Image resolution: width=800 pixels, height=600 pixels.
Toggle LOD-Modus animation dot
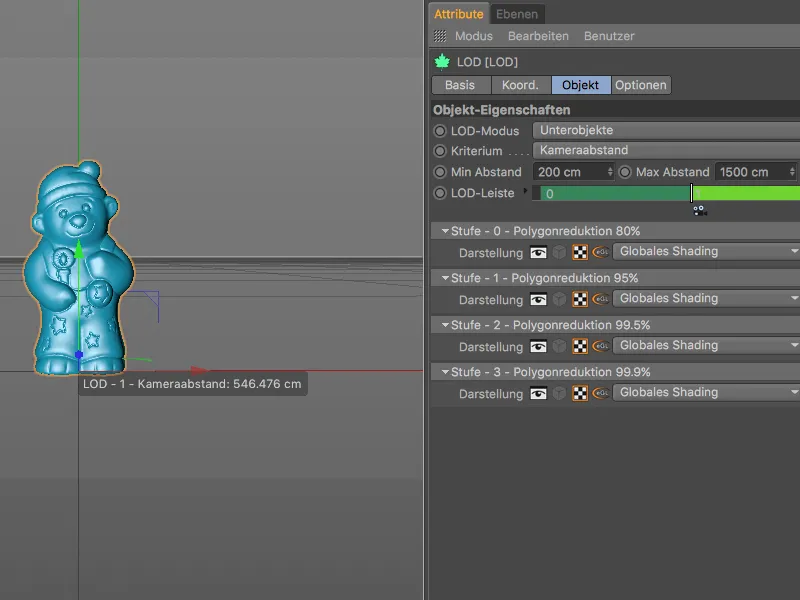pyautogui.click(x=440, y=131)
